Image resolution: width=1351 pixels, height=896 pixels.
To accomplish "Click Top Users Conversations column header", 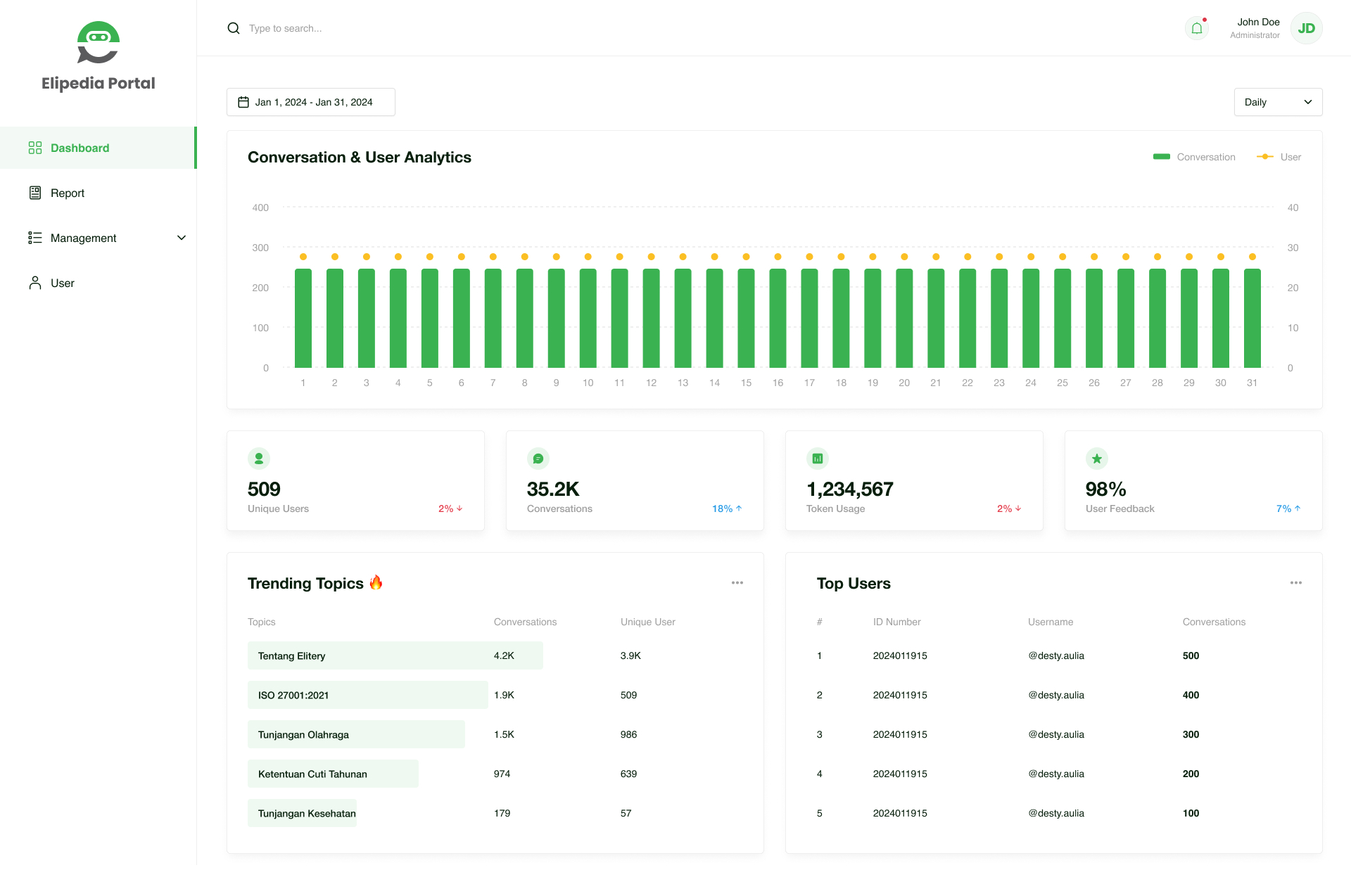I will [1214, 622].
